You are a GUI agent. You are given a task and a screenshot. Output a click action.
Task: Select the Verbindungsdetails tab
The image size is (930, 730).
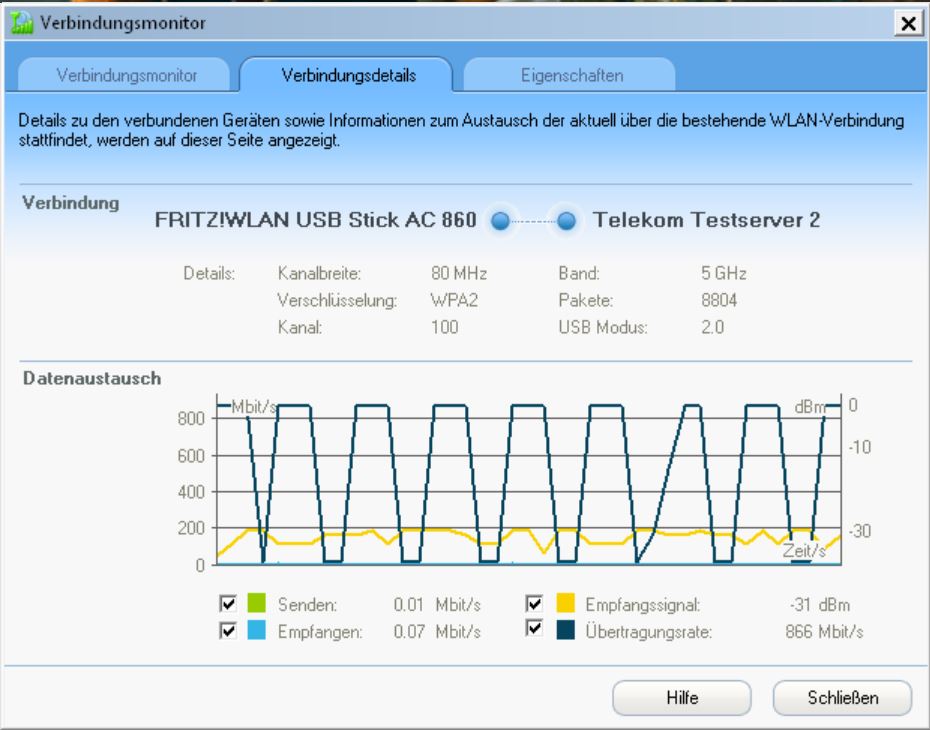[348, 75]
